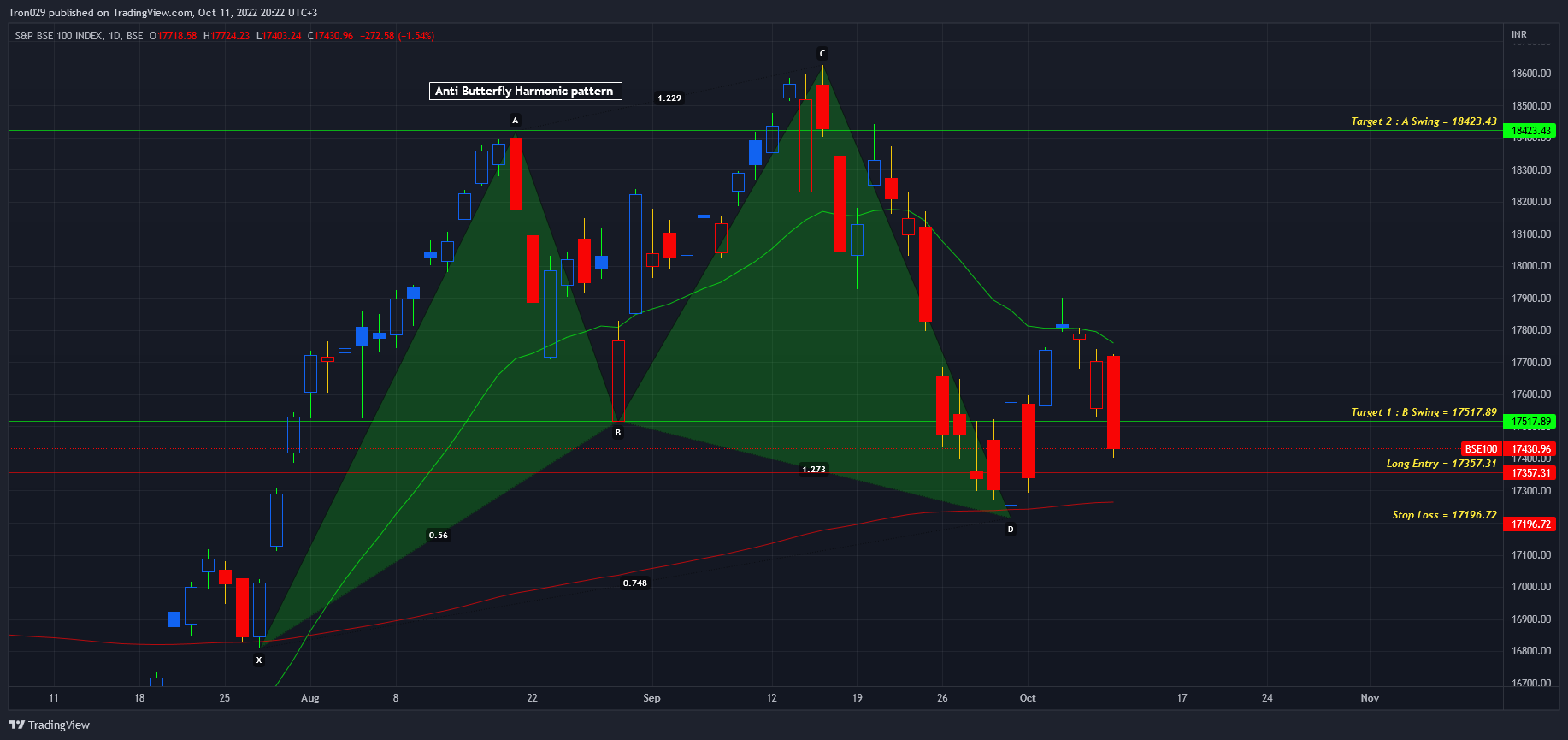Click the TradingView logo at bottom left

(49, 725)
